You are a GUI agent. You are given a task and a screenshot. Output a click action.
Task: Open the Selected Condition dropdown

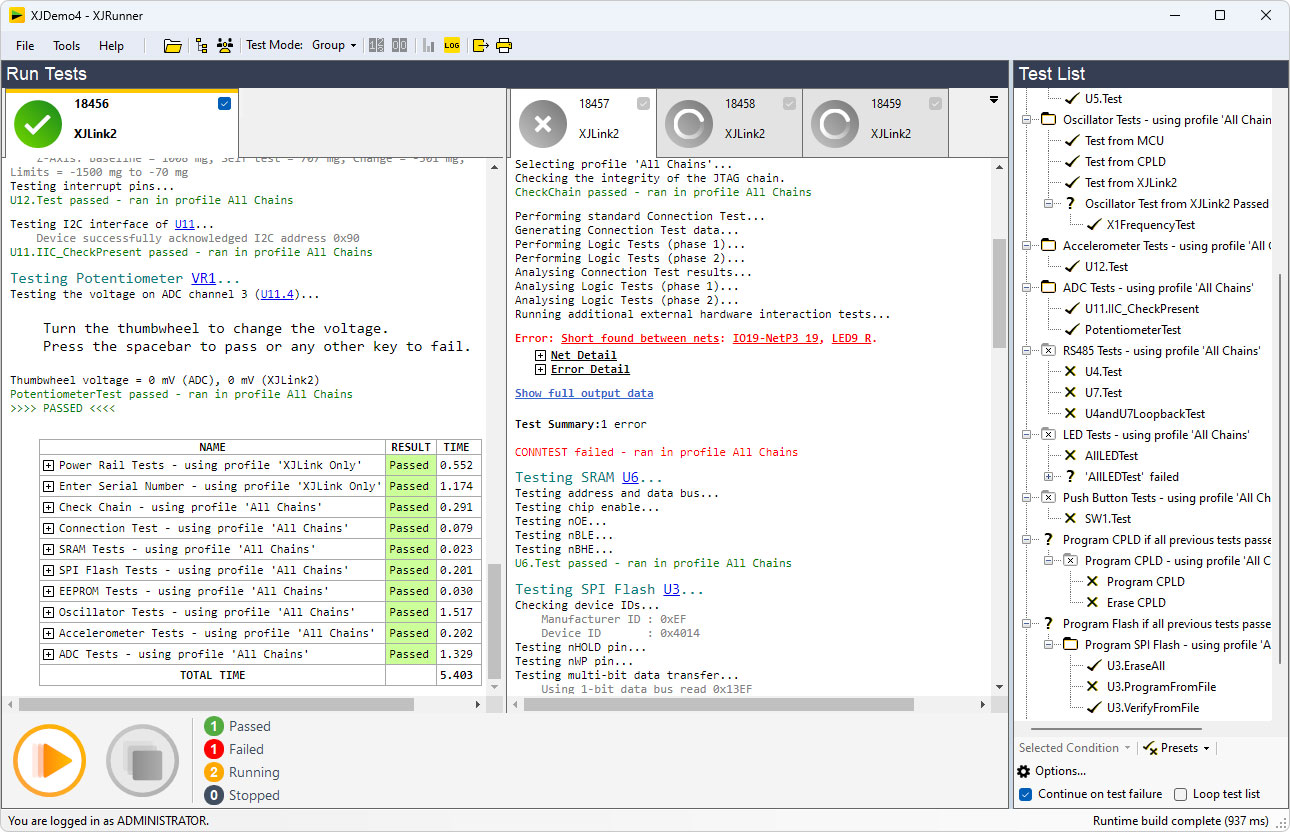1075,748
